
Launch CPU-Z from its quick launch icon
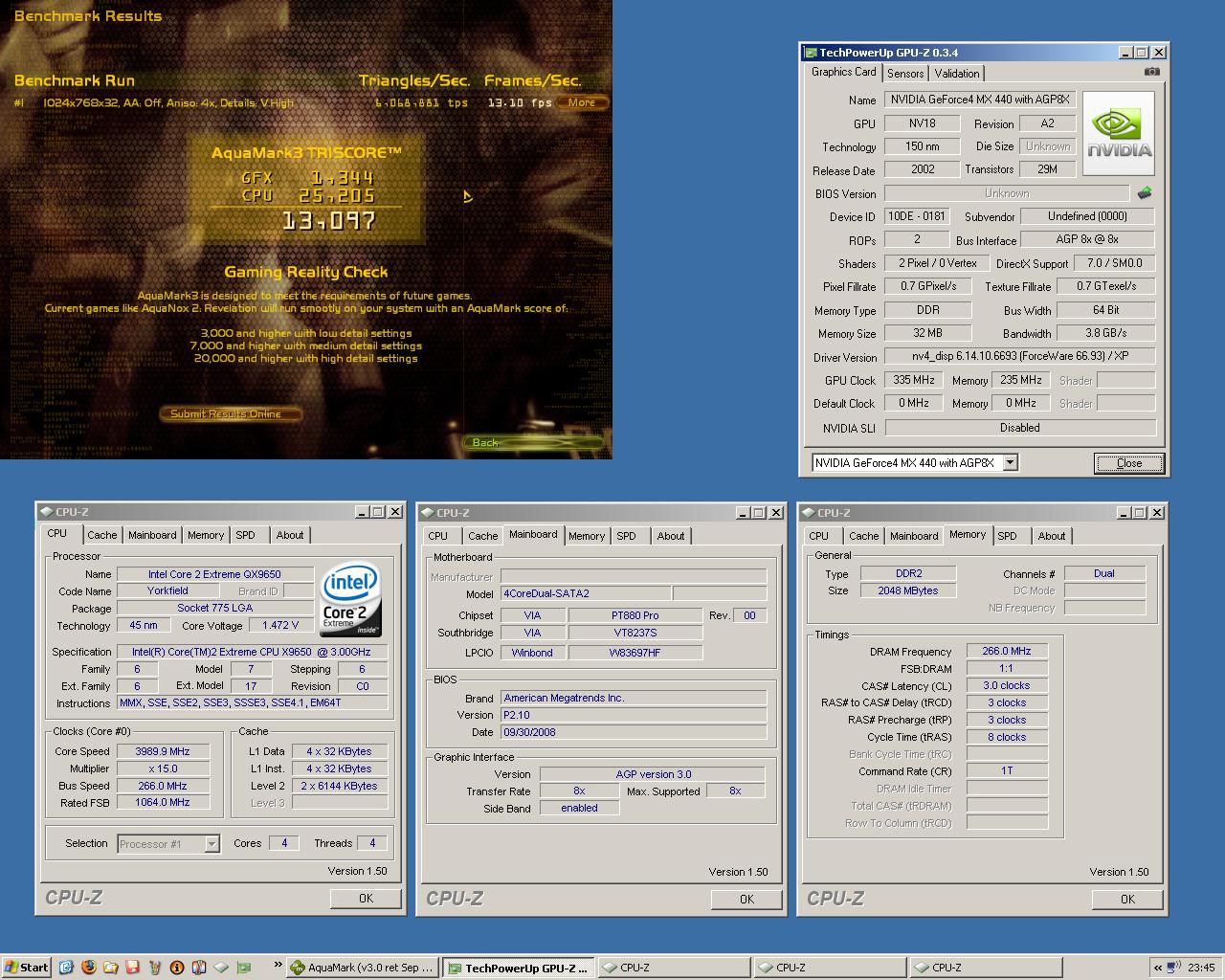221,968
